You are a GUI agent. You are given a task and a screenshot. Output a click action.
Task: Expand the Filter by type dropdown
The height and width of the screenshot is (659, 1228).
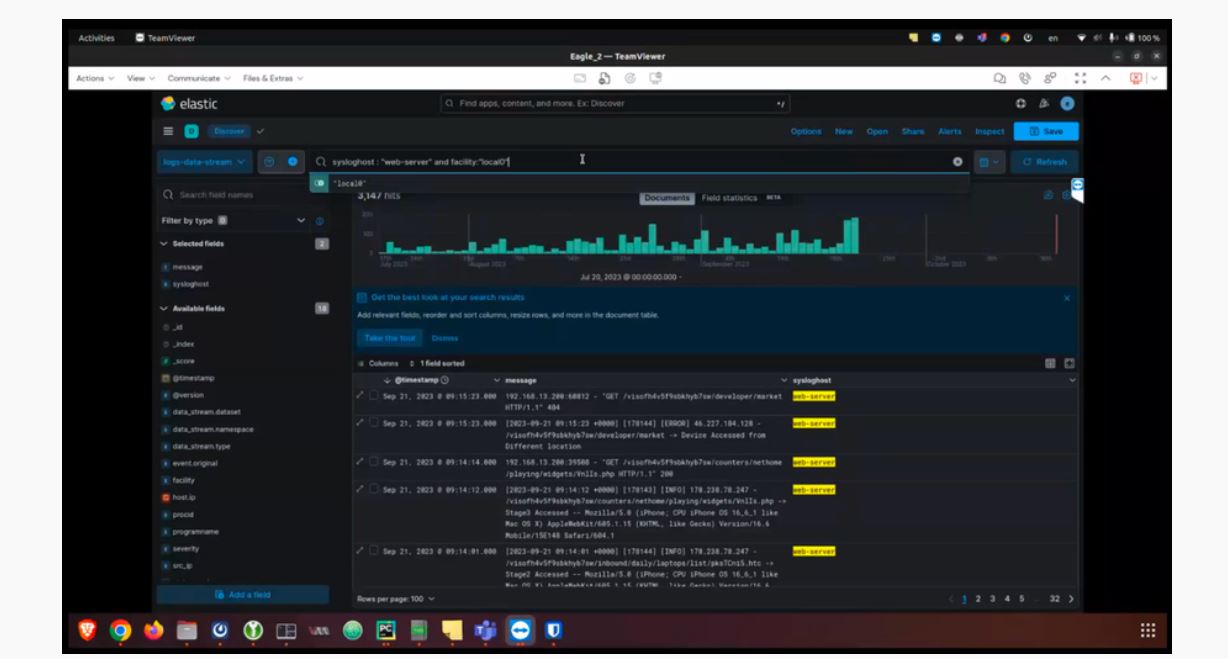pos(302,219)
